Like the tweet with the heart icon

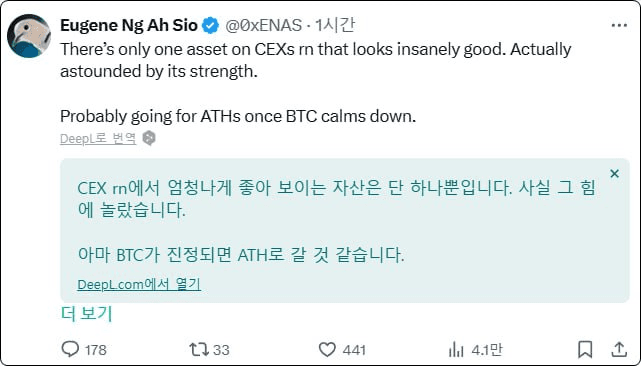click(x=327, y=350)
